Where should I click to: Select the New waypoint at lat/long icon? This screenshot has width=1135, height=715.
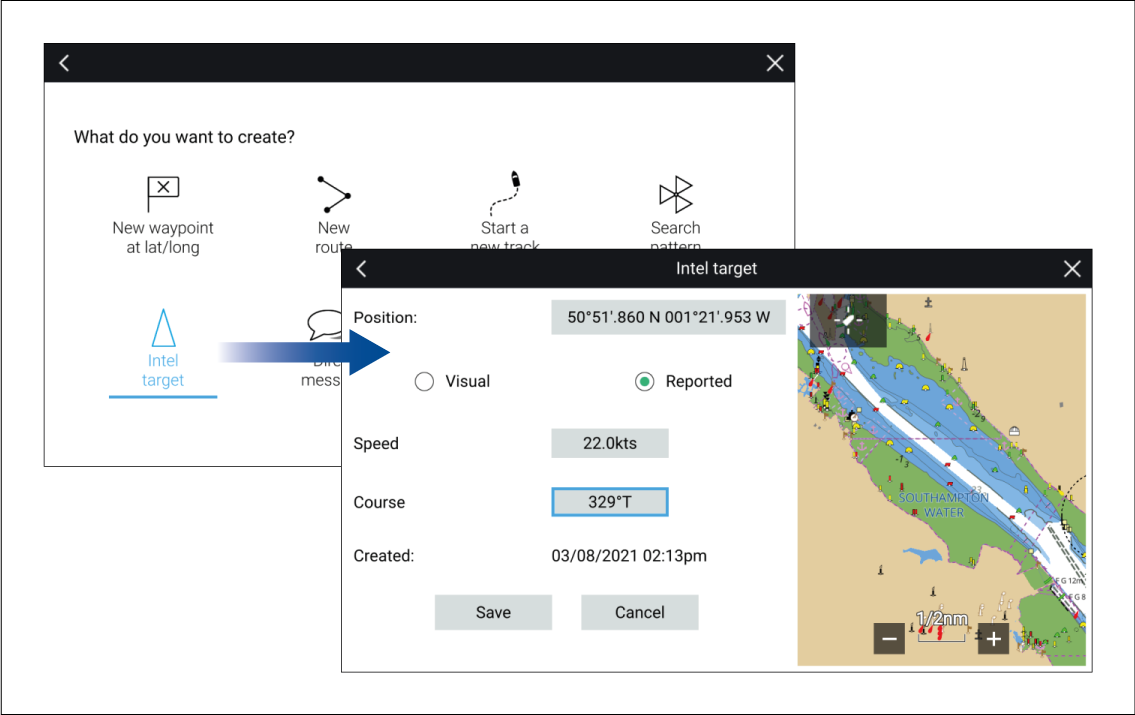(x=163, y=194)
